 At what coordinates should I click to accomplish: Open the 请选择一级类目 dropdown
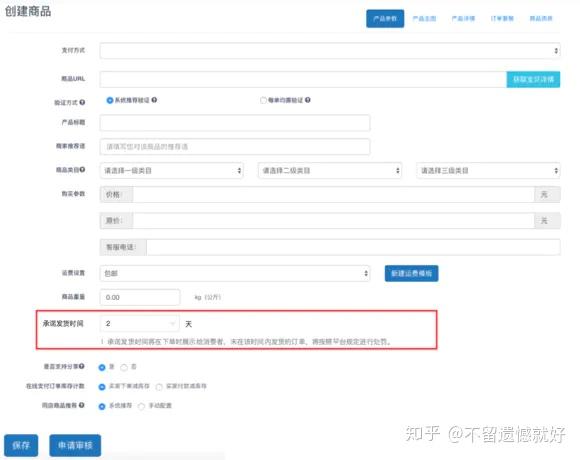[172, 170]
